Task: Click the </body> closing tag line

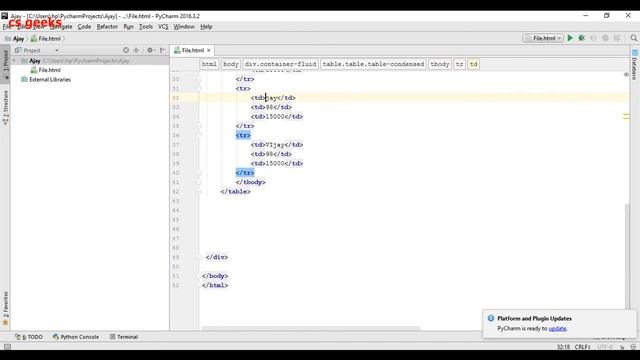Action: [x=215, y=276]
